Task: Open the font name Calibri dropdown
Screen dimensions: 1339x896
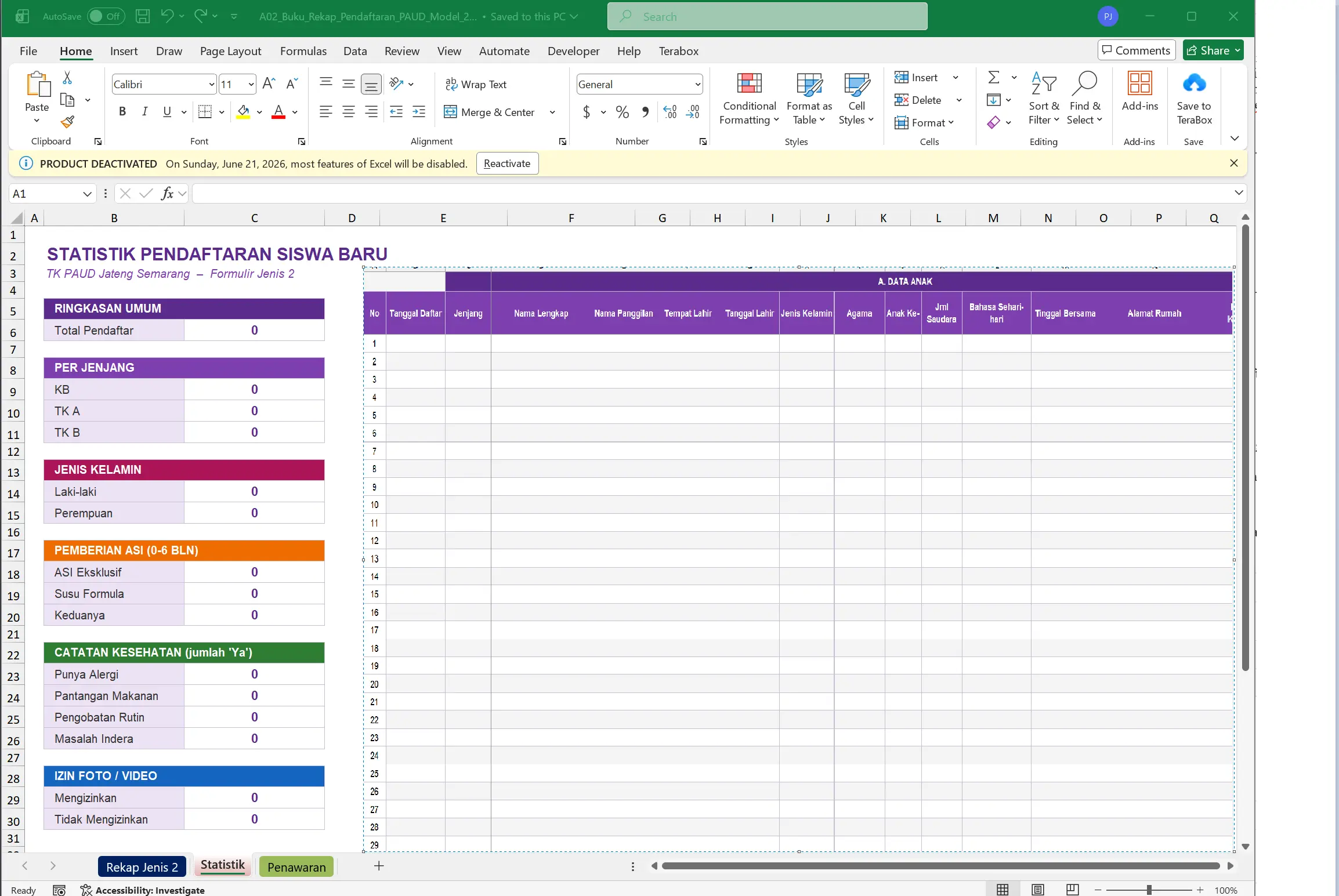Action: click(211, 85)
